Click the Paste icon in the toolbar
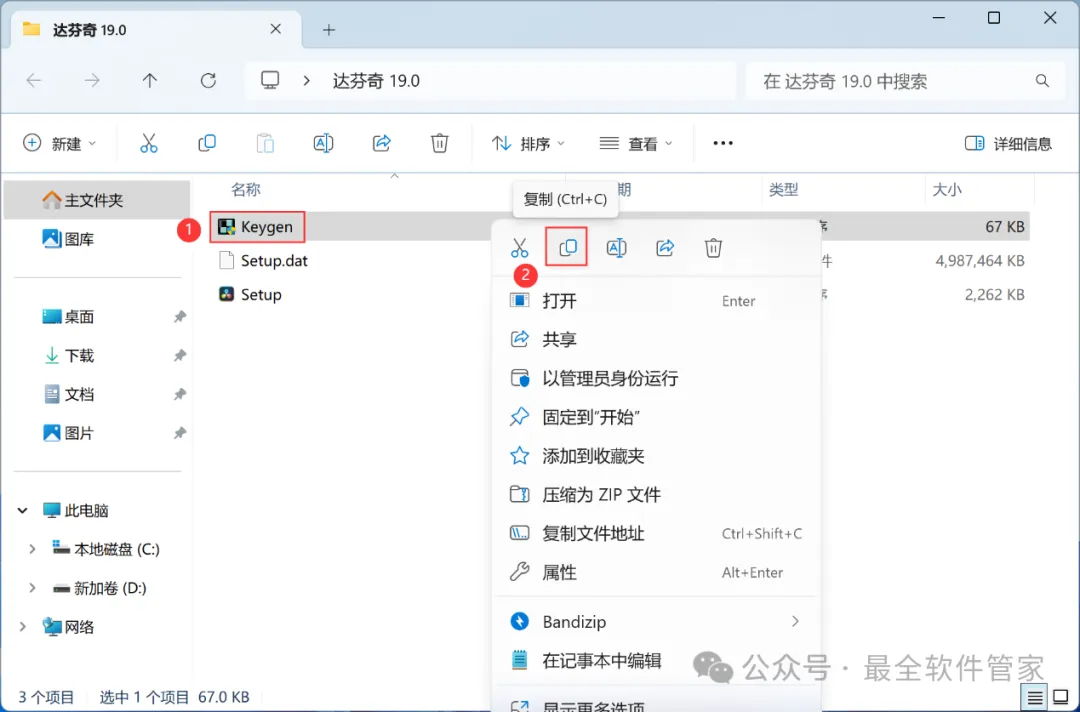 click(265, 143)
